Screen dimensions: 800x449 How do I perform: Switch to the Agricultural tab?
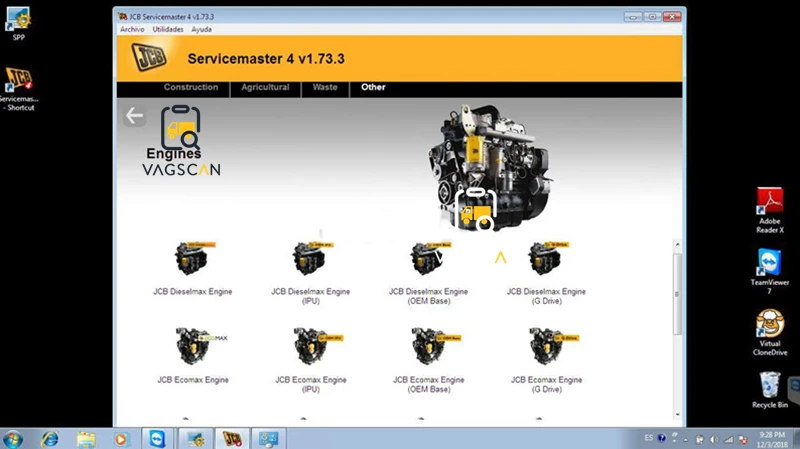pos(265,87)
